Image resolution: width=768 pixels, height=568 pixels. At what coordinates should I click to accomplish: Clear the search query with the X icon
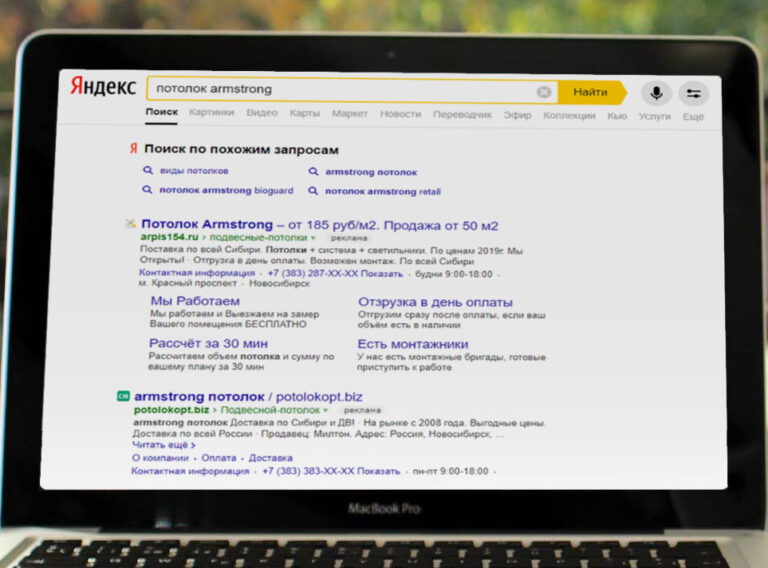pos(544,92)
